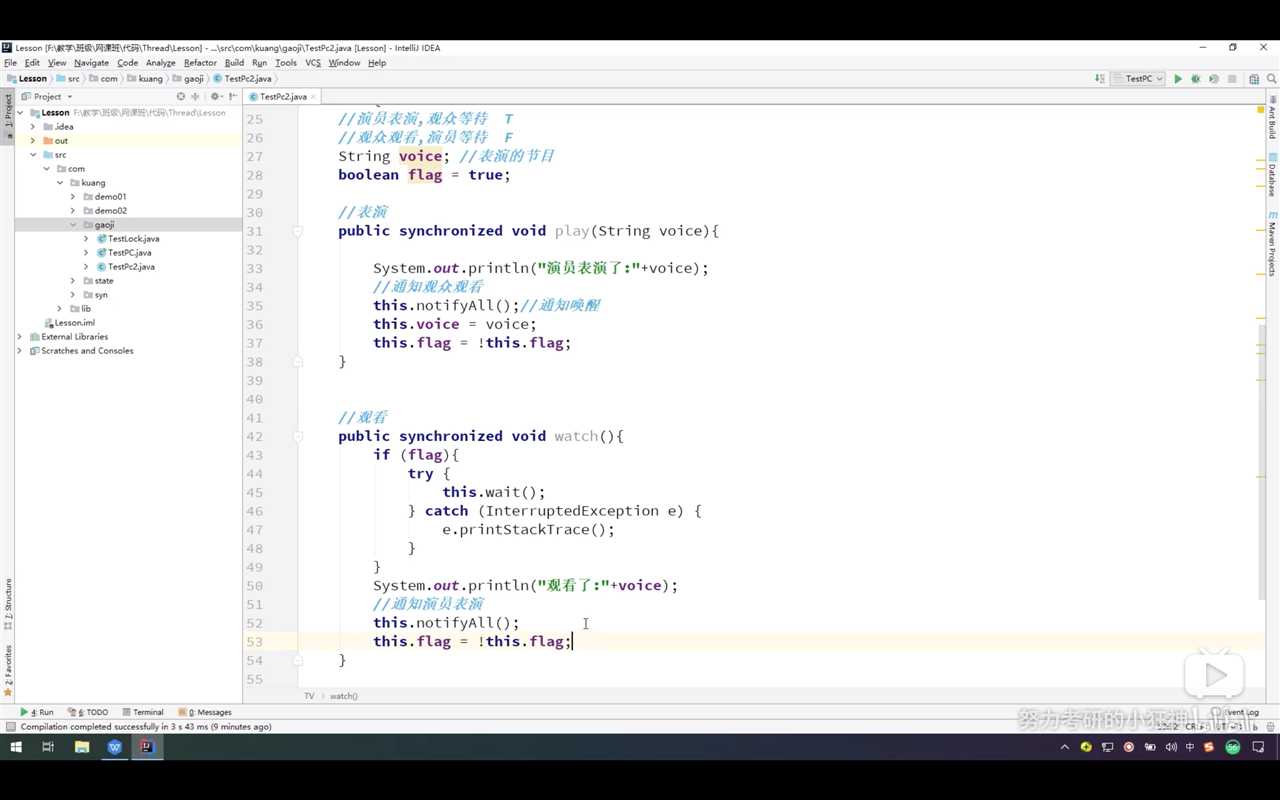The height and width of the screenshot is (800, 1280).
Task: Expand the out folder
Action: click(x=33, y=141)
